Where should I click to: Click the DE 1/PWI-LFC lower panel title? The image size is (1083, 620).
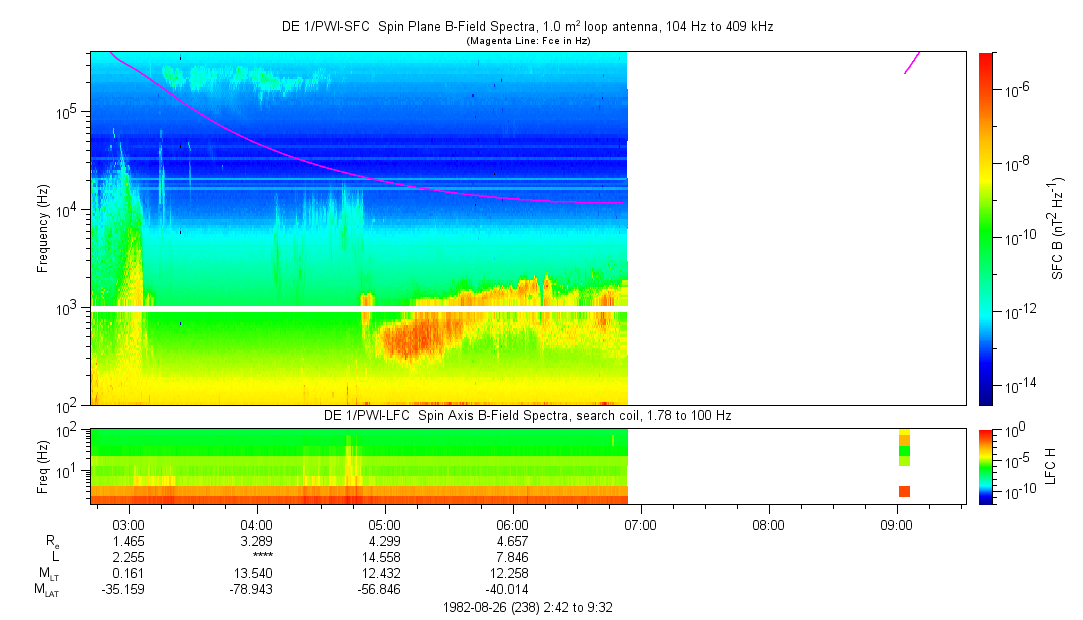click(x=527, y=415)
